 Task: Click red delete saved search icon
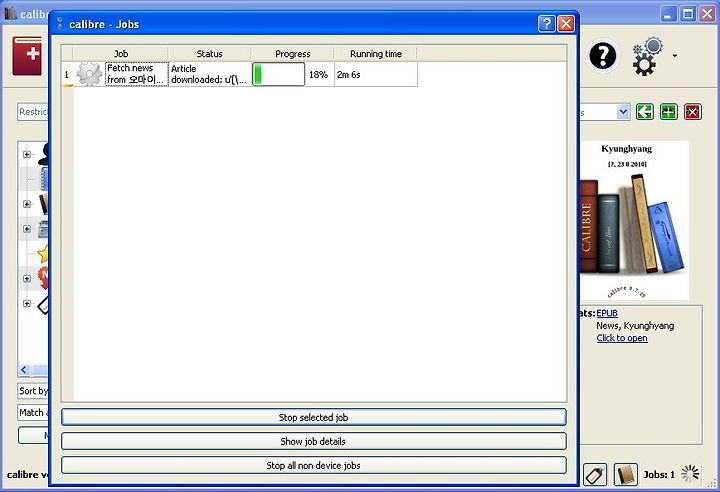693,112
